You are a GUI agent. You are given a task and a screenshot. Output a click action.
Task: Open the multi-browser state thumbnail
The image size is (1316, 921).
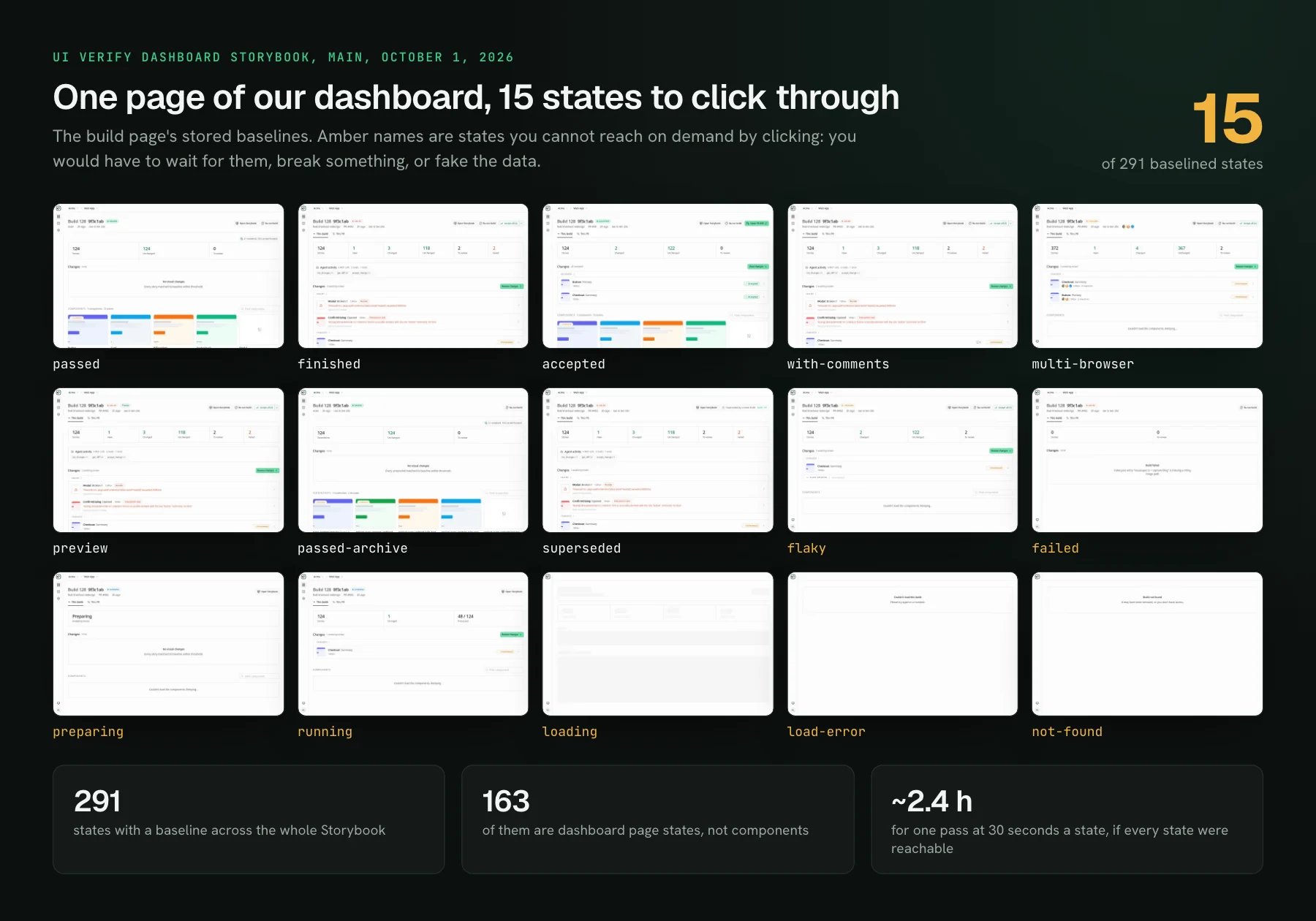tap(1147, 276)
